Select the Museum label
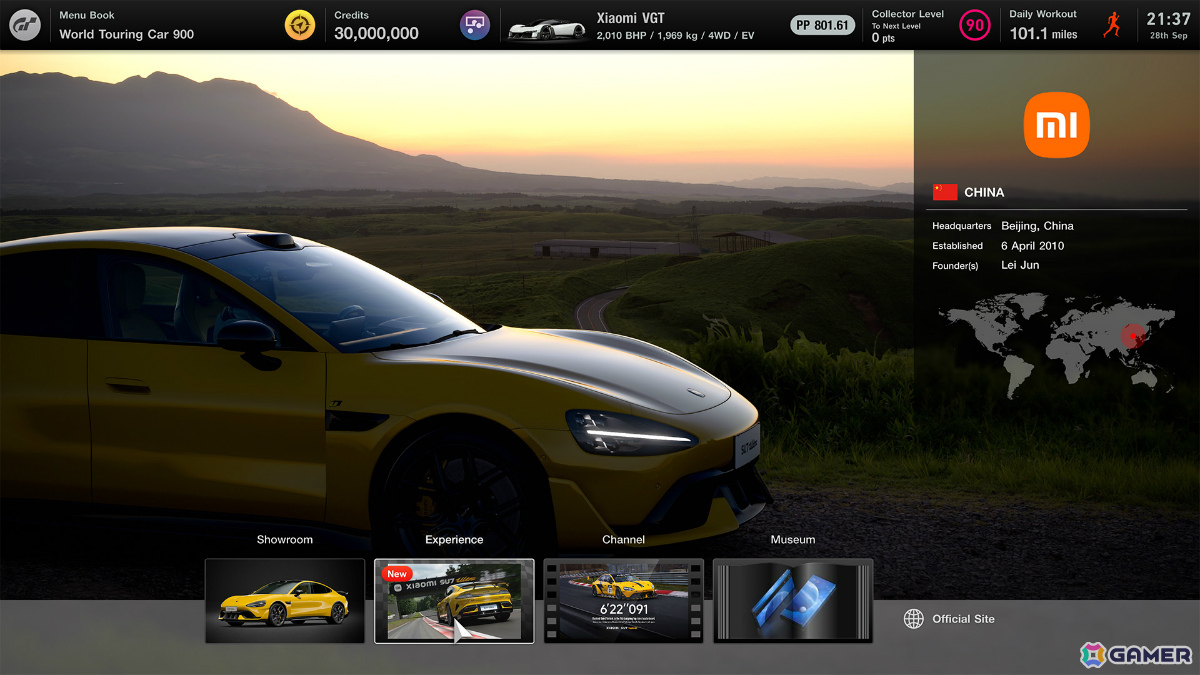 pyautogui.click(x=793, y=540)
